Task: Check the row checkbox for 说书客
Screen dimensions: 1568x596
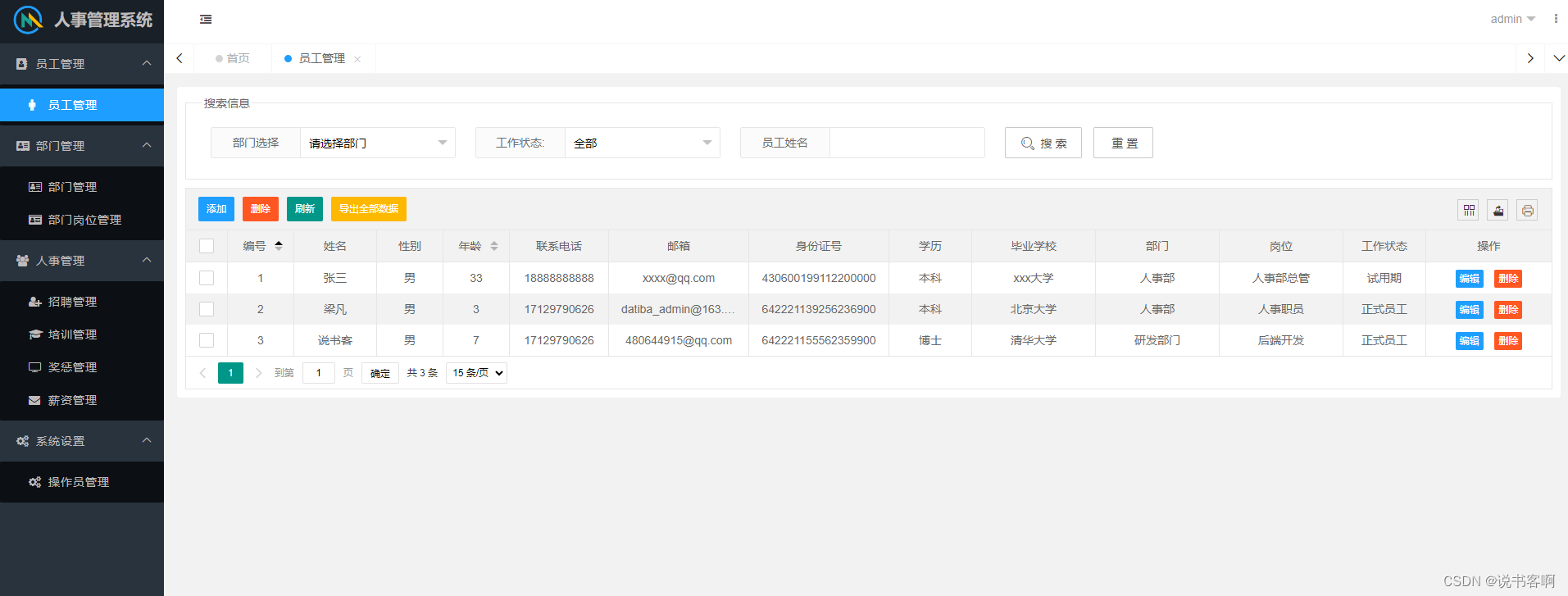Action: coord(207,340)
